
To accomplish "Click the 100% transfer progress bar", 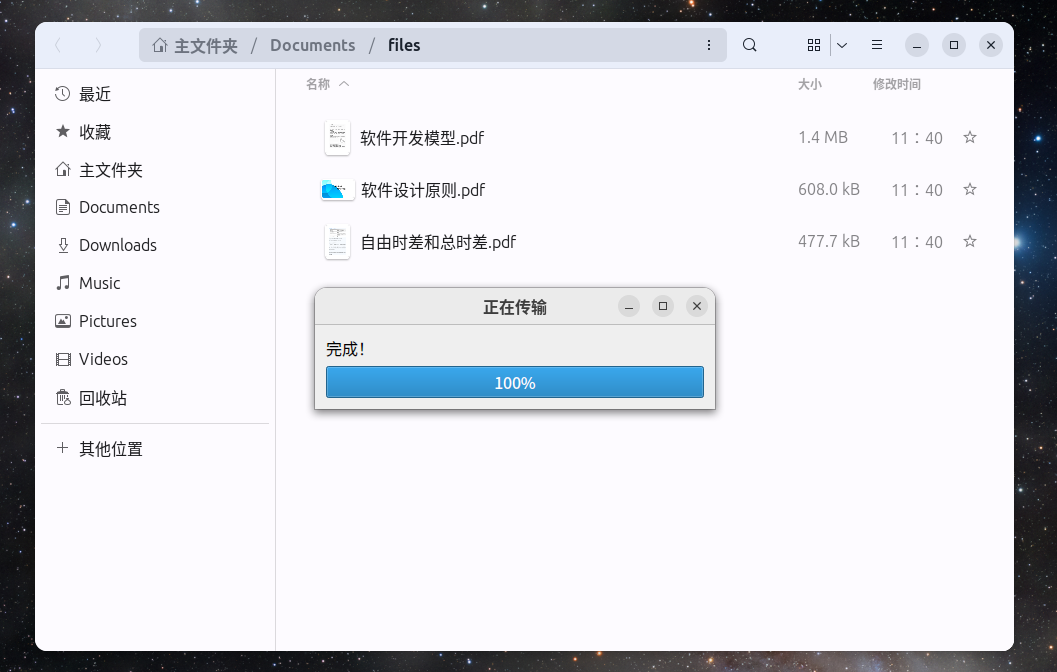I will (x=514, y=382).
